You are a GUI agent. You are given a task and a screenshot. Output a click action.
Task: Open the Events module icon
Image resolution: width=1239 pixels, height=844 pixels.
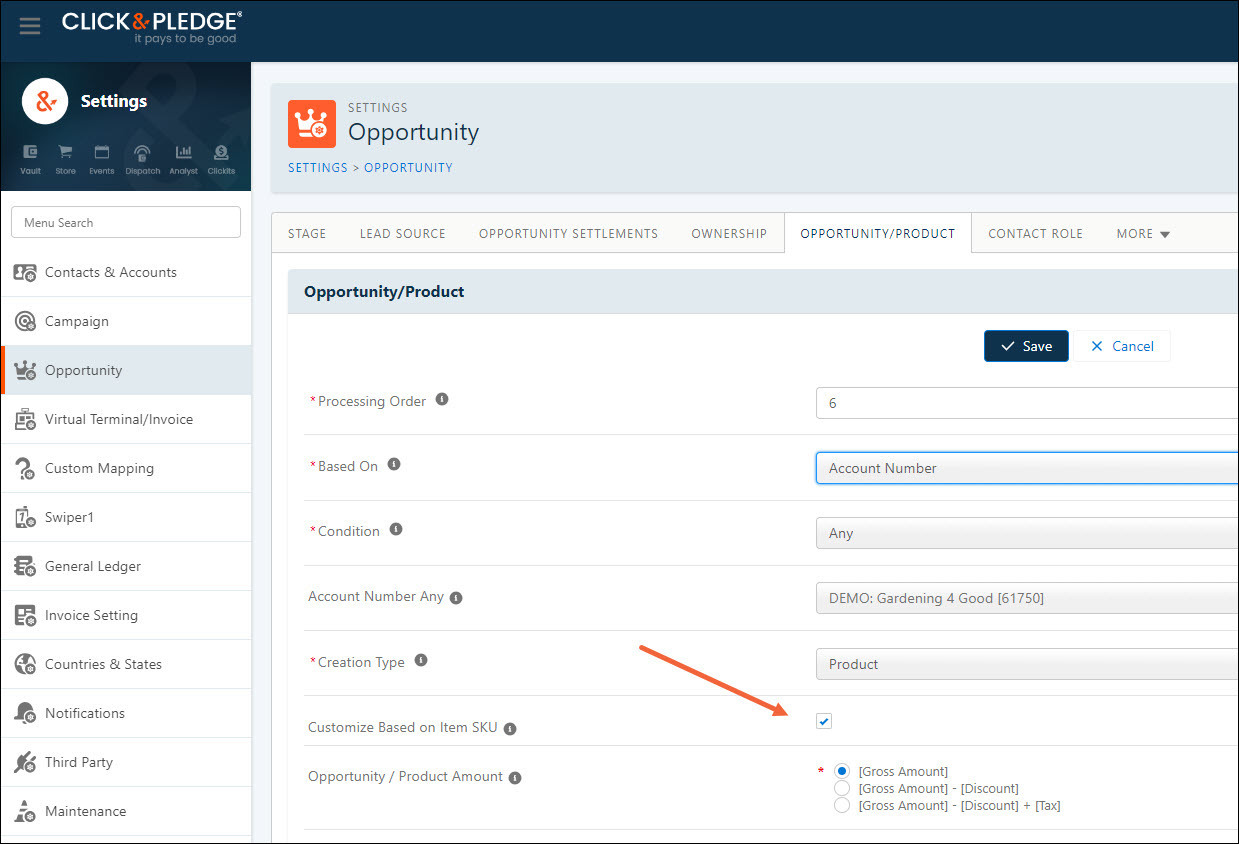[x=101, y=159]
